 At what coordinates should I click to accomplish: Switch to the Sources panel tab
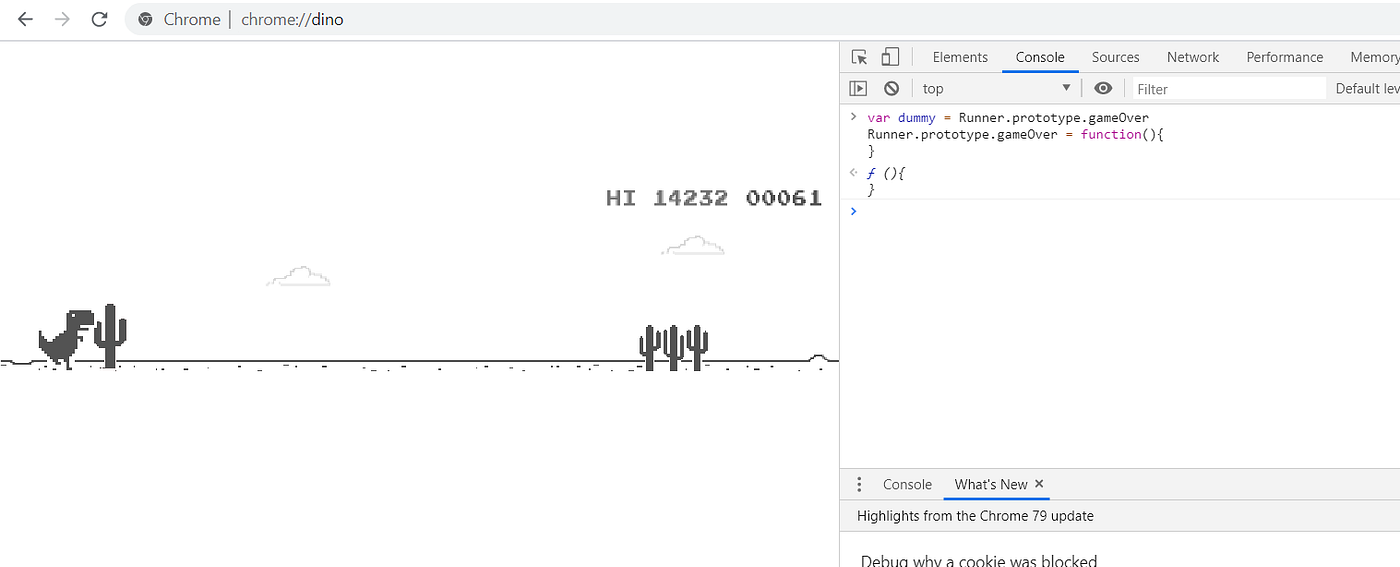coord(1115,57)
